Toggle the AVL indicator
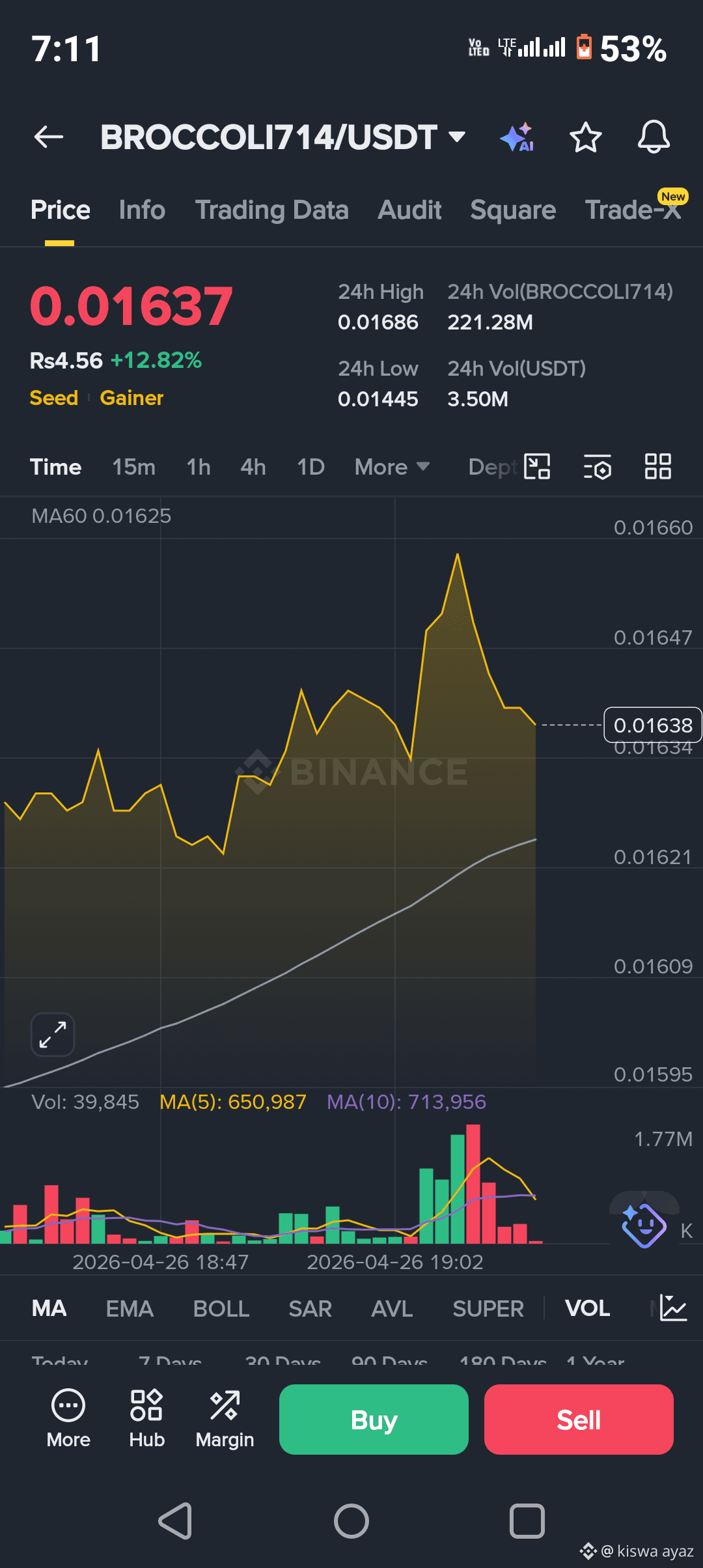Image resolution: width=703 pixels, height=1568 pixels. tap(392, 1308)
